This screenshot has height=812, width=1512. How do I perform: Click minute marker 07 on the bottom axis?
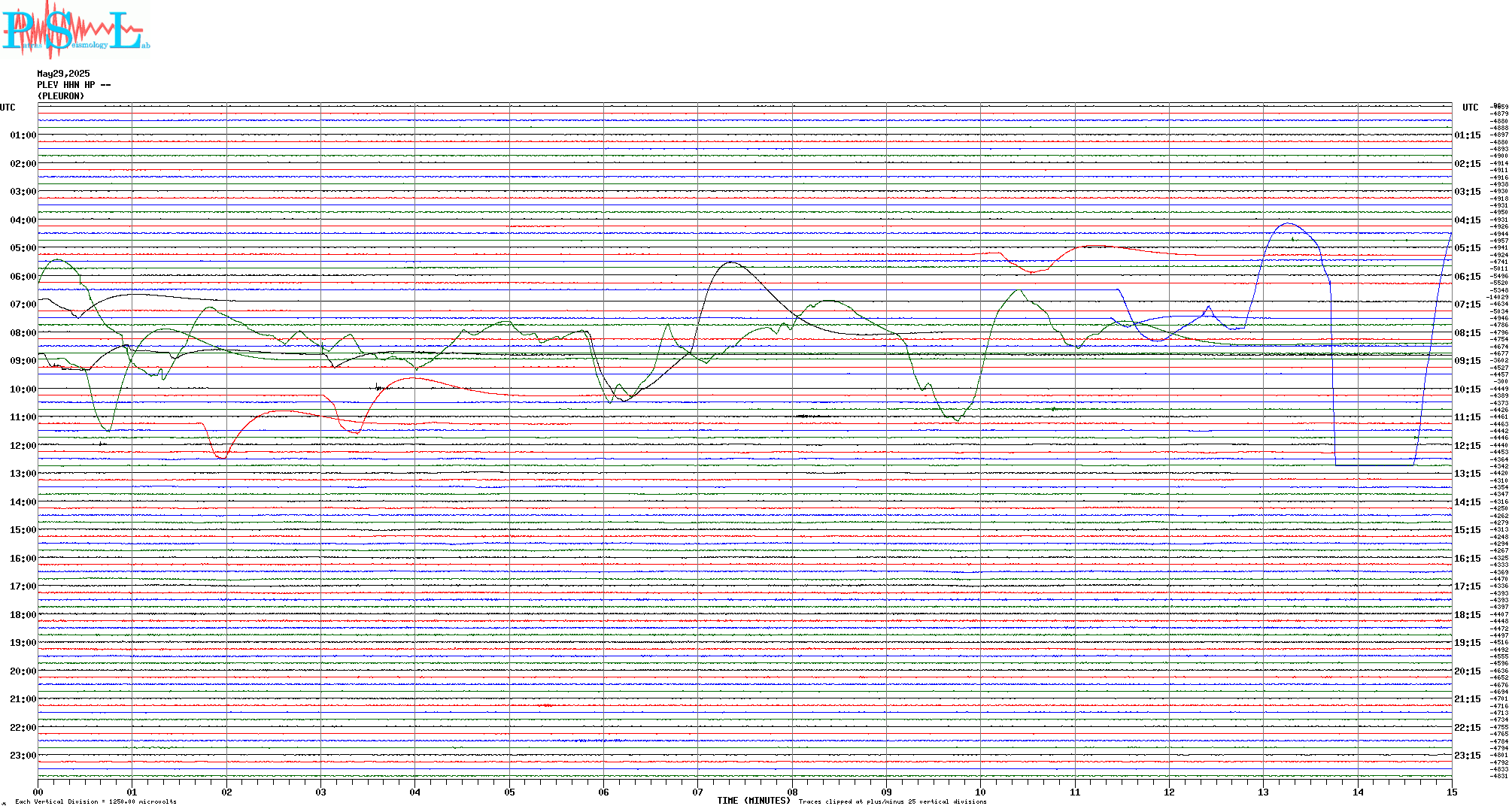click(697, 792)
